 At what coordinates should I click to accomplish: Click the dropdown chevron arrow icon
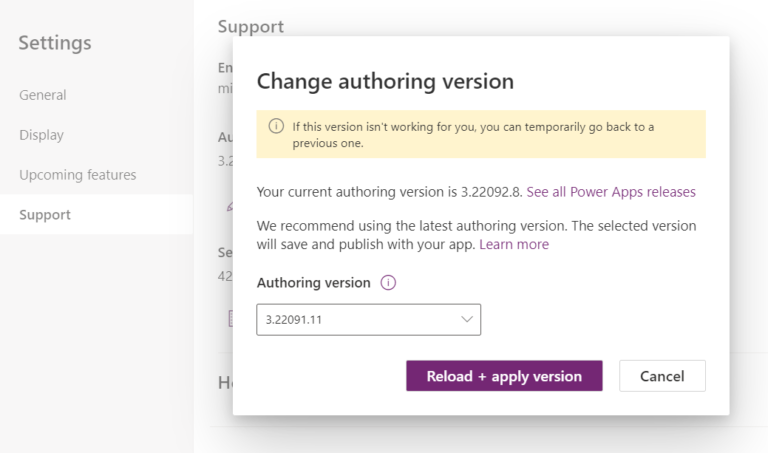[467, 319]
